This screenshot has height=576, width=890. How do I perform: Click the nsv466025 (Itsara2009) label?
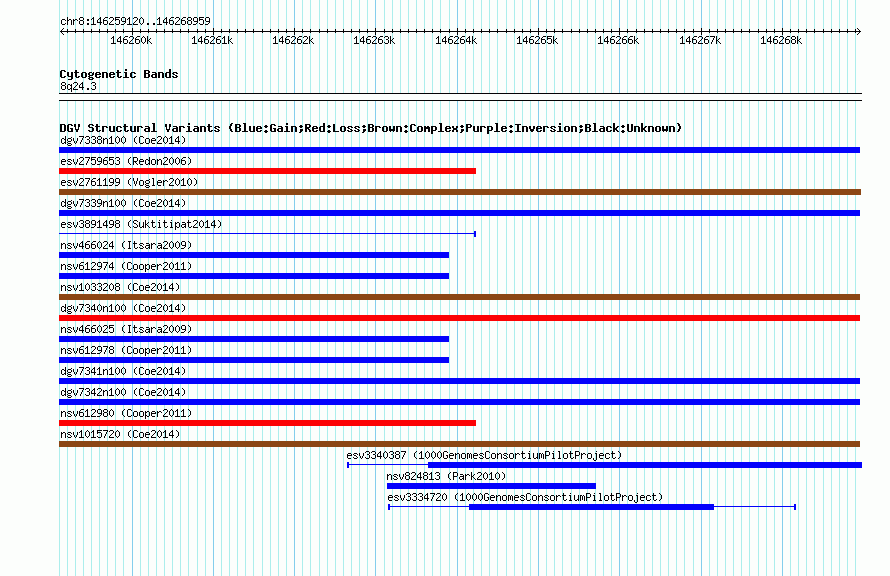[x=126, y=329]
